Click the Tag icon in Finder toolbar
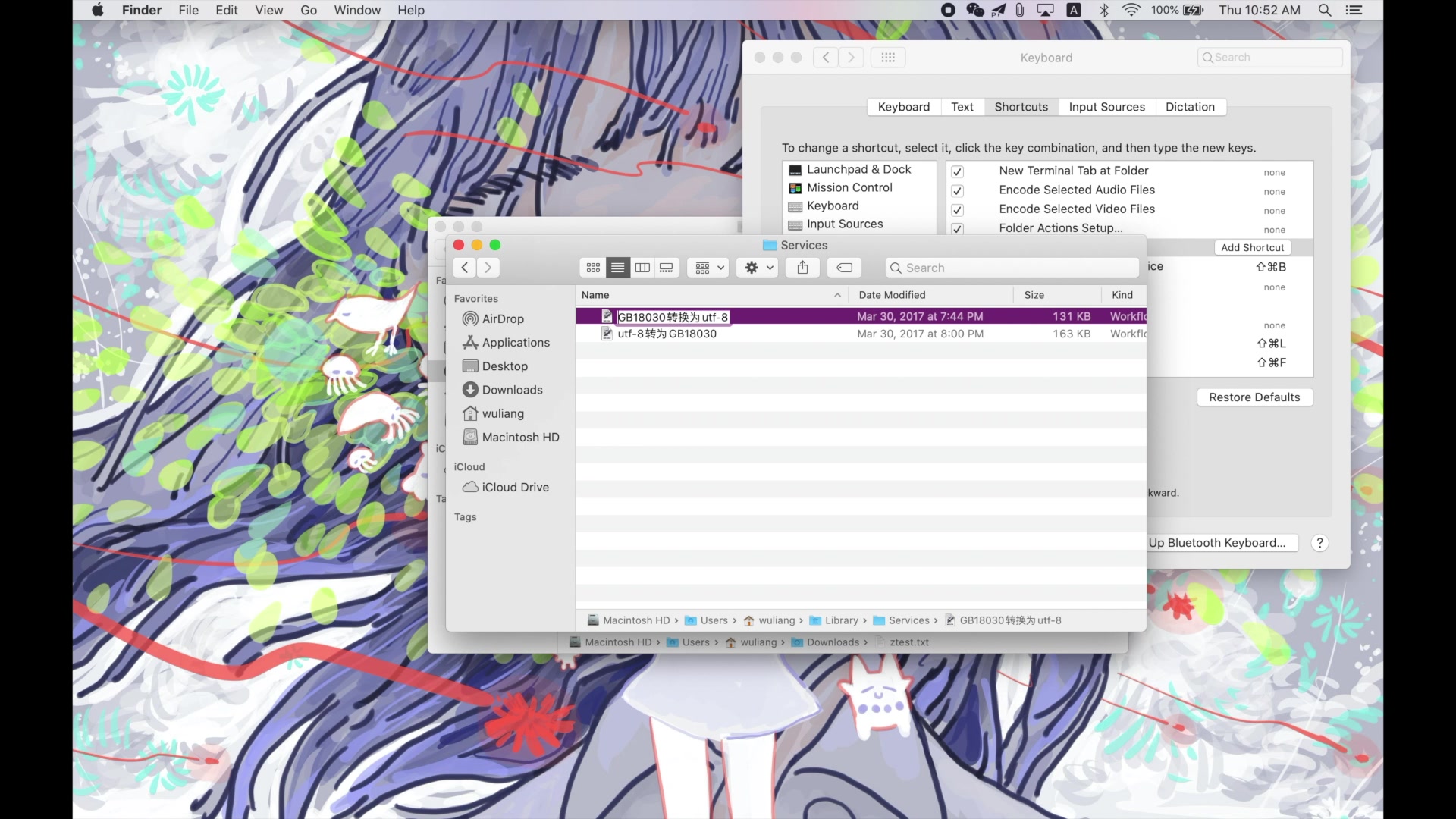The height and width of the screenshot is (819, 1456). [844, 267]
